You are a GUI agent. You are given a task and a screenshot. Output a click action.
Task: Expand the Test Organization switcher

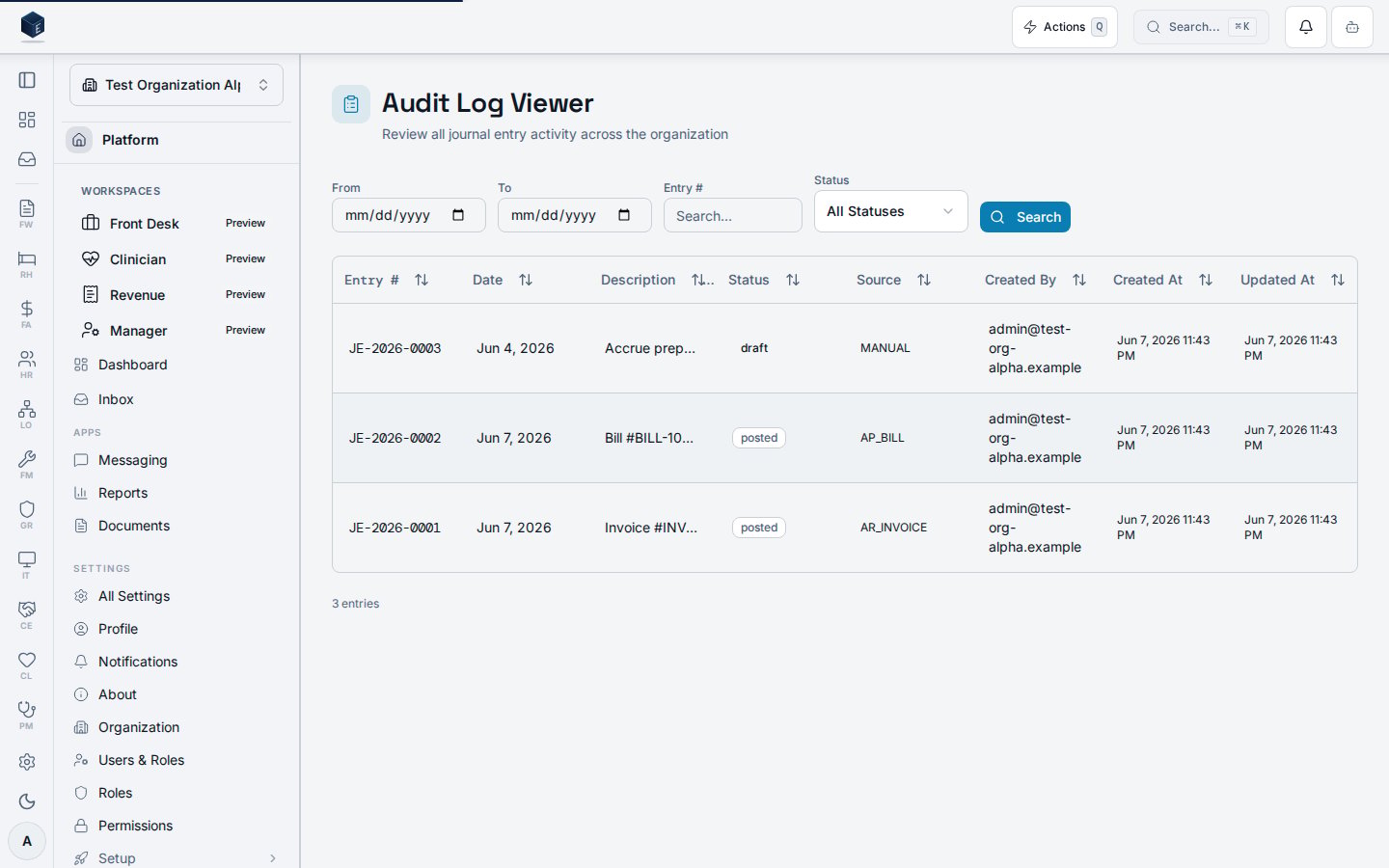(177, 85)
